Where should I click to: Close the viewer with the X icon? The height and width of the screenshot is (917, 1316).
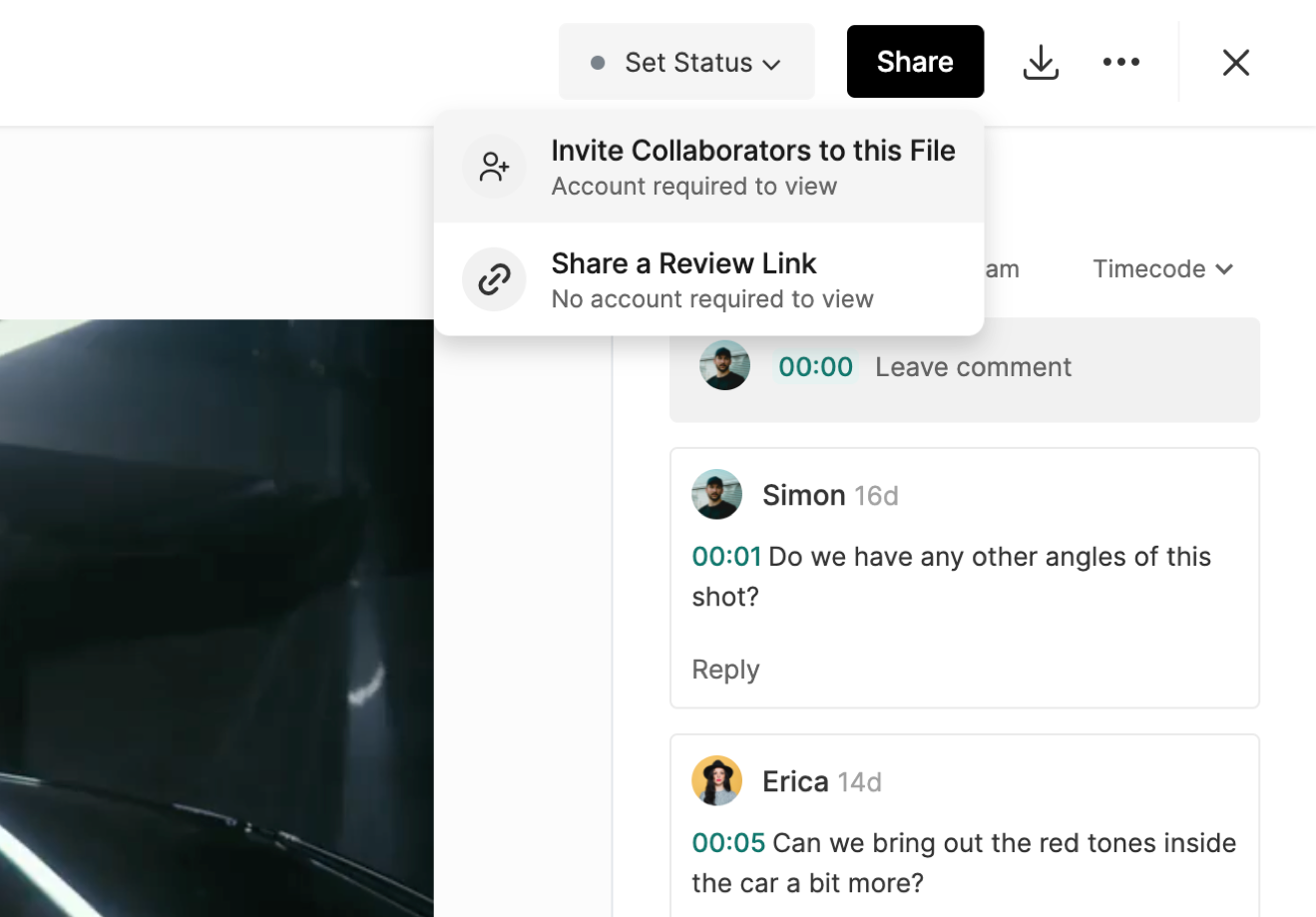(x=1235, y=62)
